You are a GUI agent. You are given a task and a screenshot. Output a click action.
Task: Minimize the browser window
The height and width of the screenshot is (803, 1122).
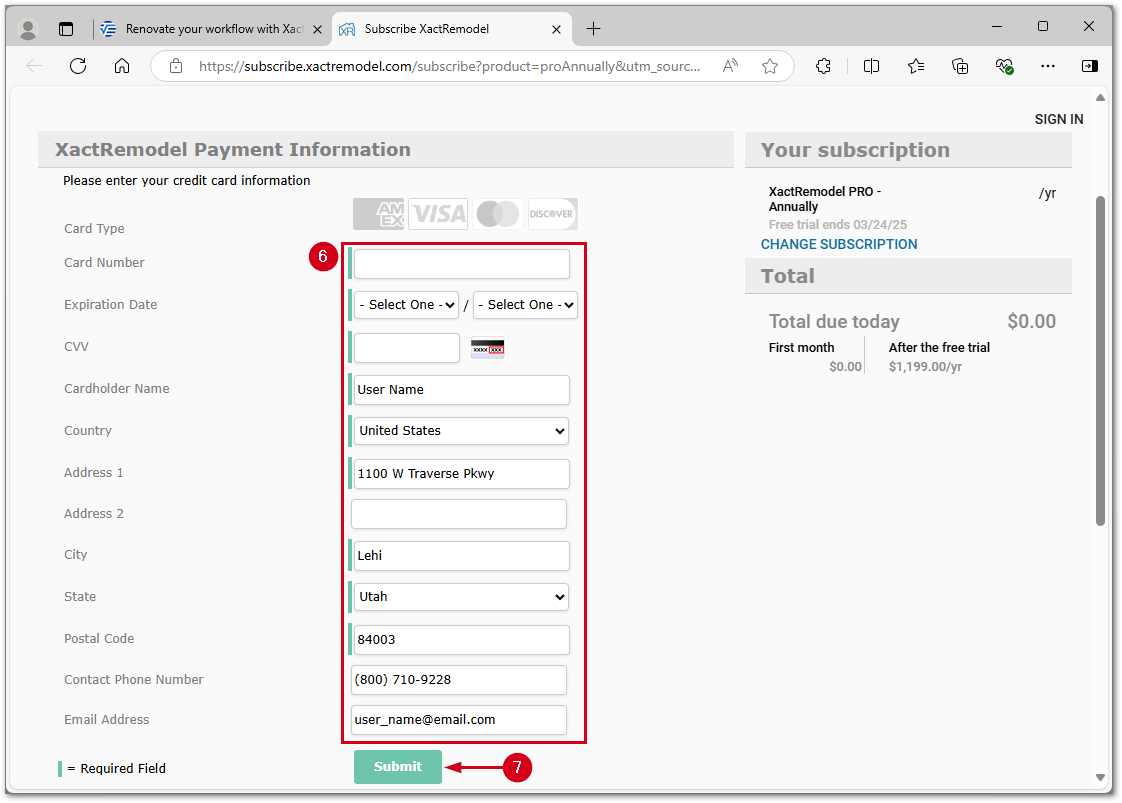point(997,26)
